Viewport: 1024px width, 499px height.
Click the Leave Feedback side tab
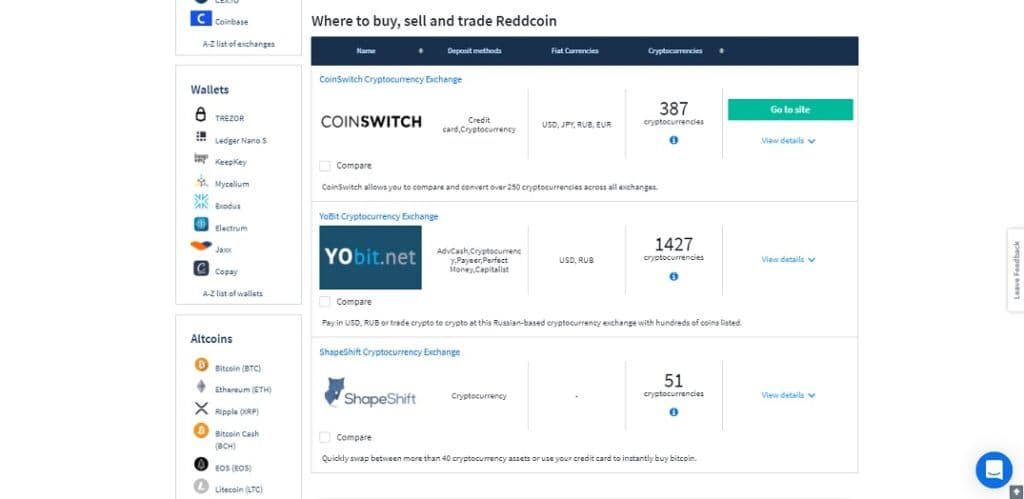pyautogui.click(x=1016, y=270)
